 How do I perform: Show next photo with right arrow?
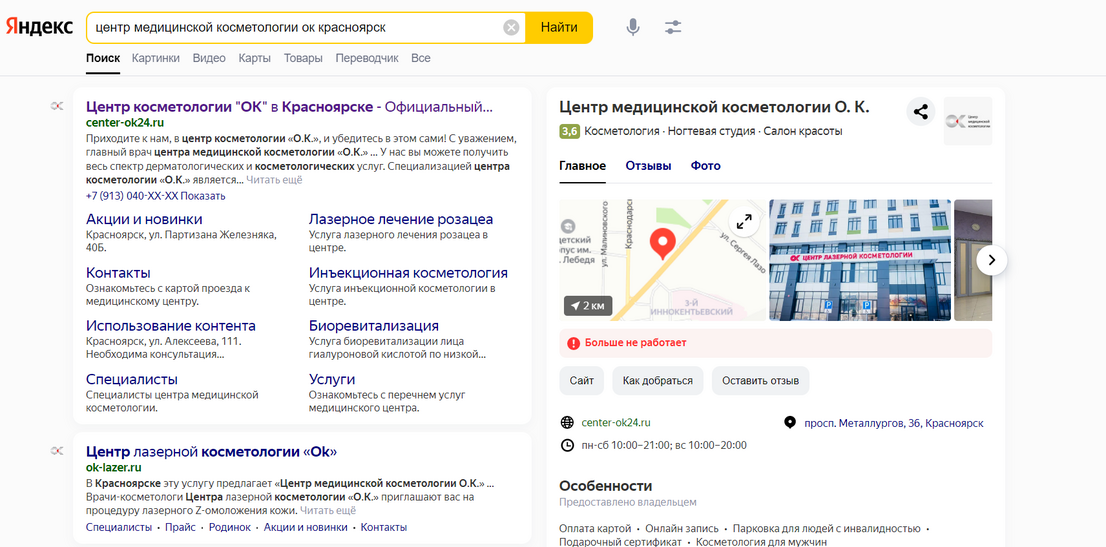point(992,260)
